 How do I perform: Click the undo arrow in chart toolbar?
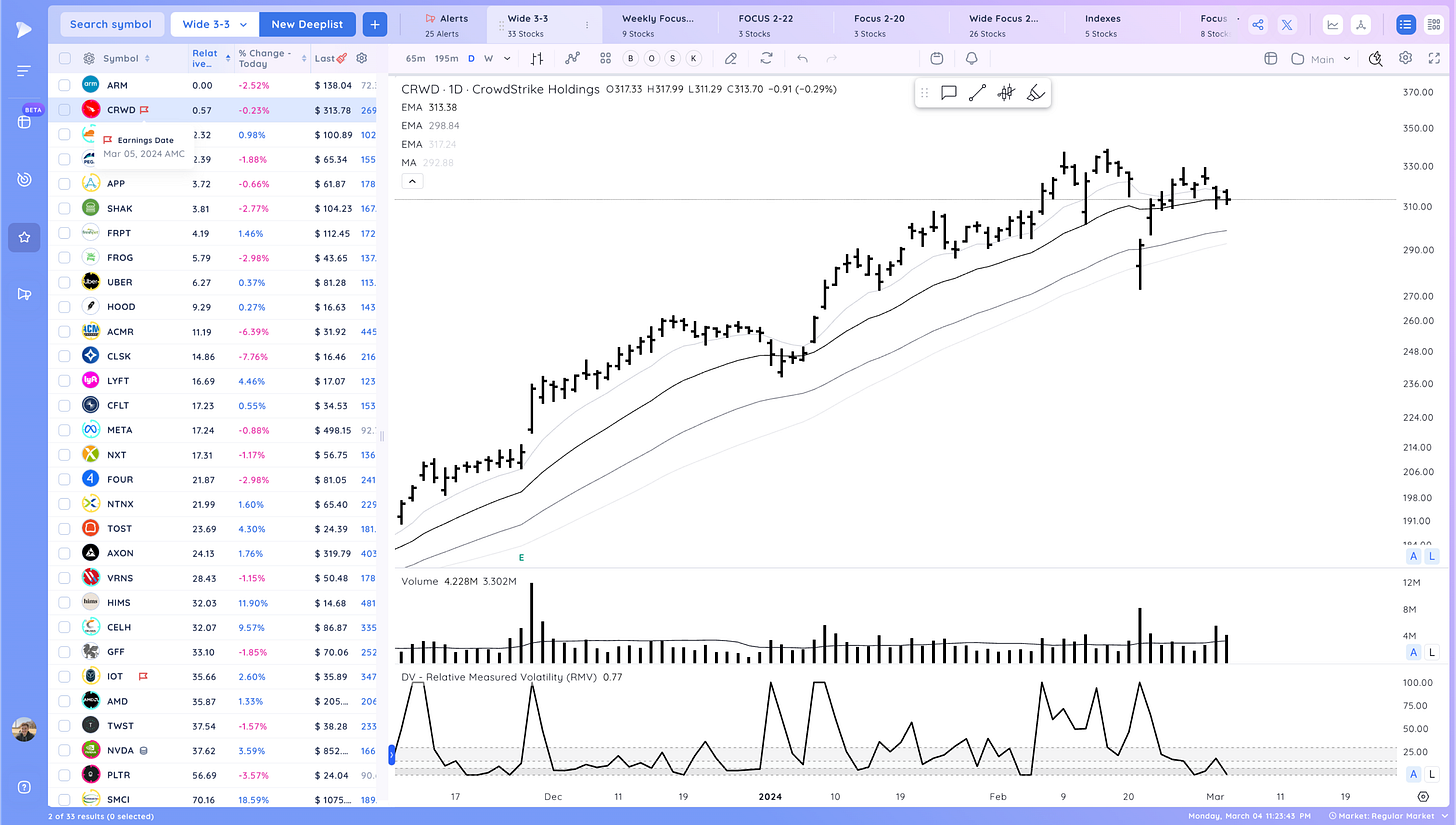[802, 59]
